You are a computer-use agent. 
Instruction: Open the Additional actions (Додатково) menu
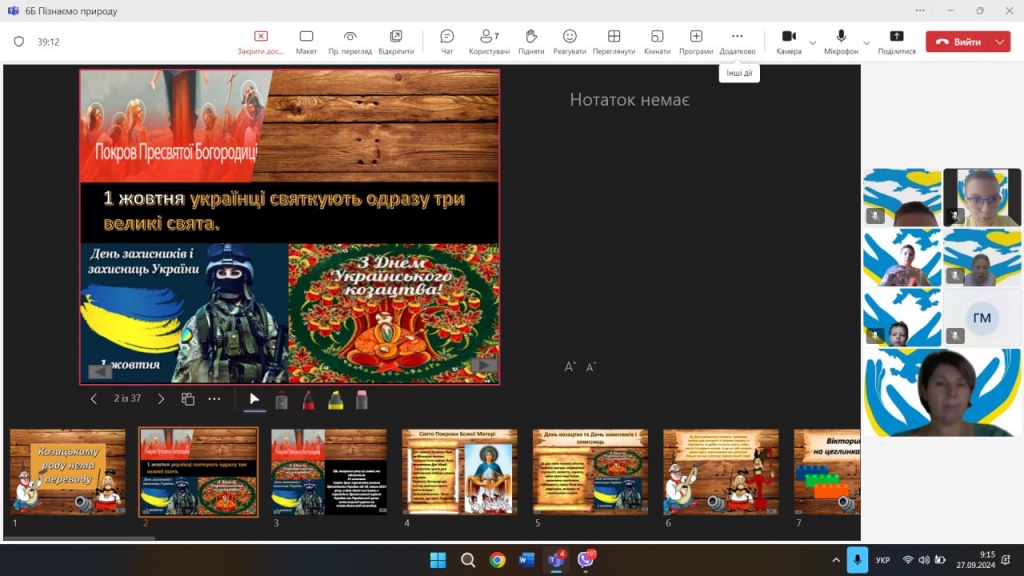click(x=737, y=41)
